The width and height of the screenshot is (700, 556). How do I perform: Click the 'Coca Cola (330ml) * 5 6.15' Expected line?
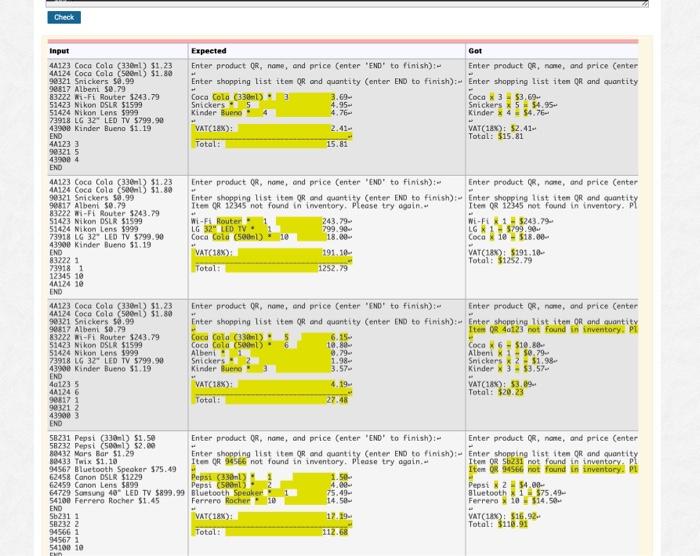271,337
